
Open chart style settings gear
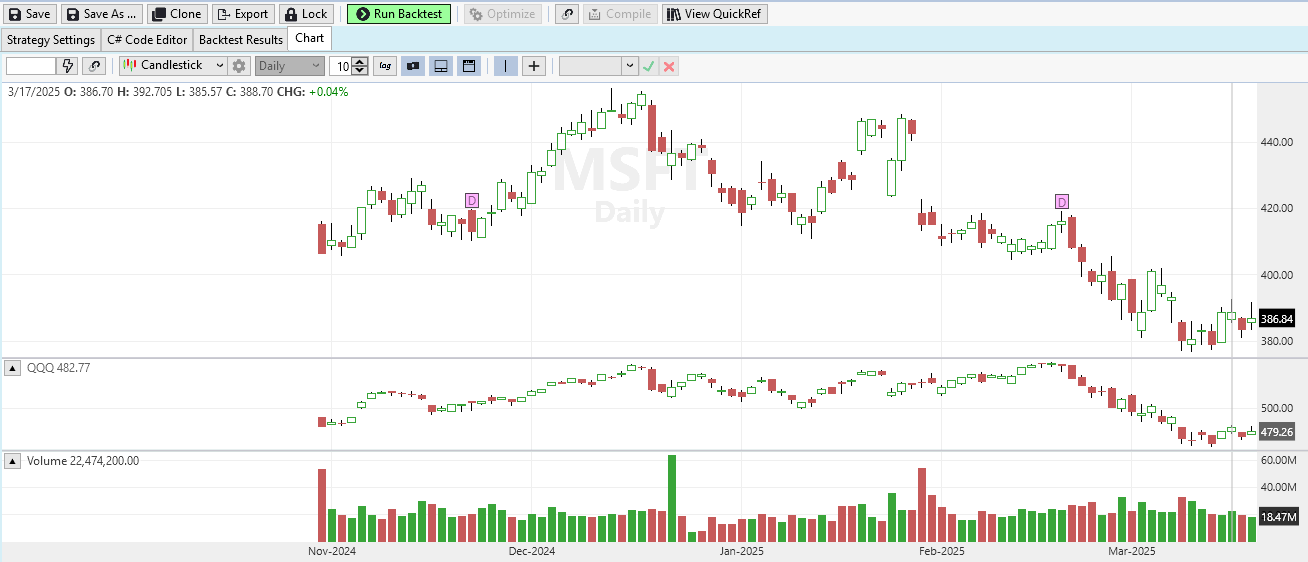pos(239,66)
